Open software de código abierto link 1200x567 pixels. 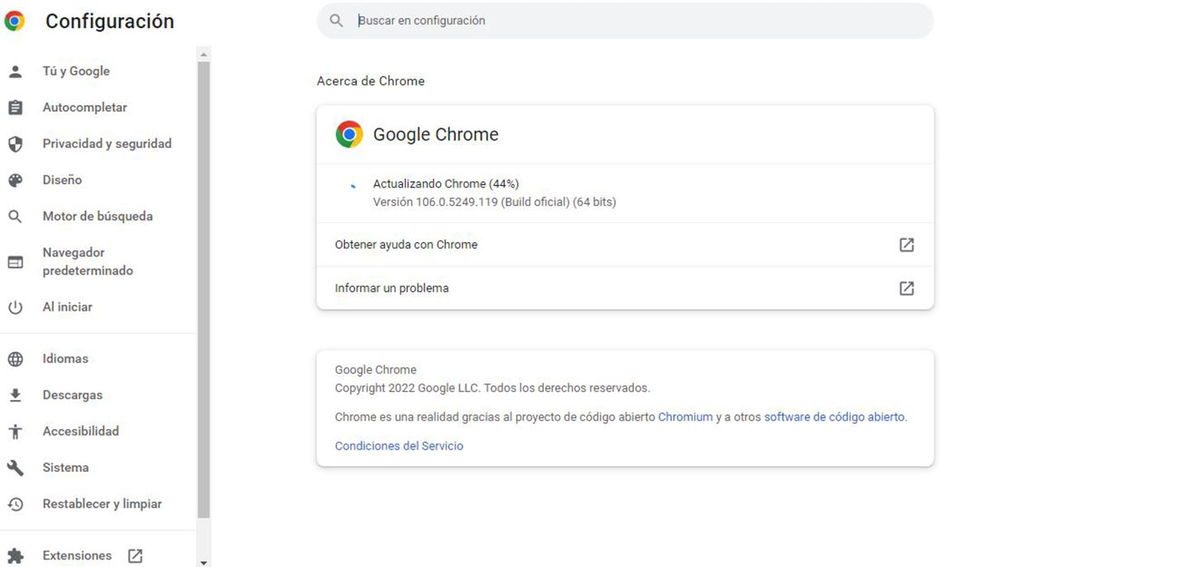[834, 417]
